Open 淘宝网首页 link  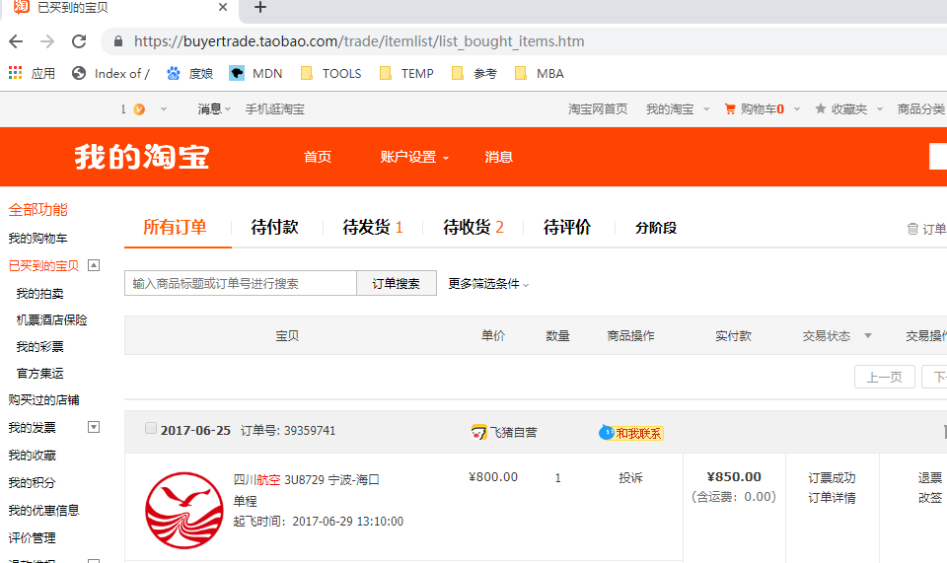click(x=597, y=109)
